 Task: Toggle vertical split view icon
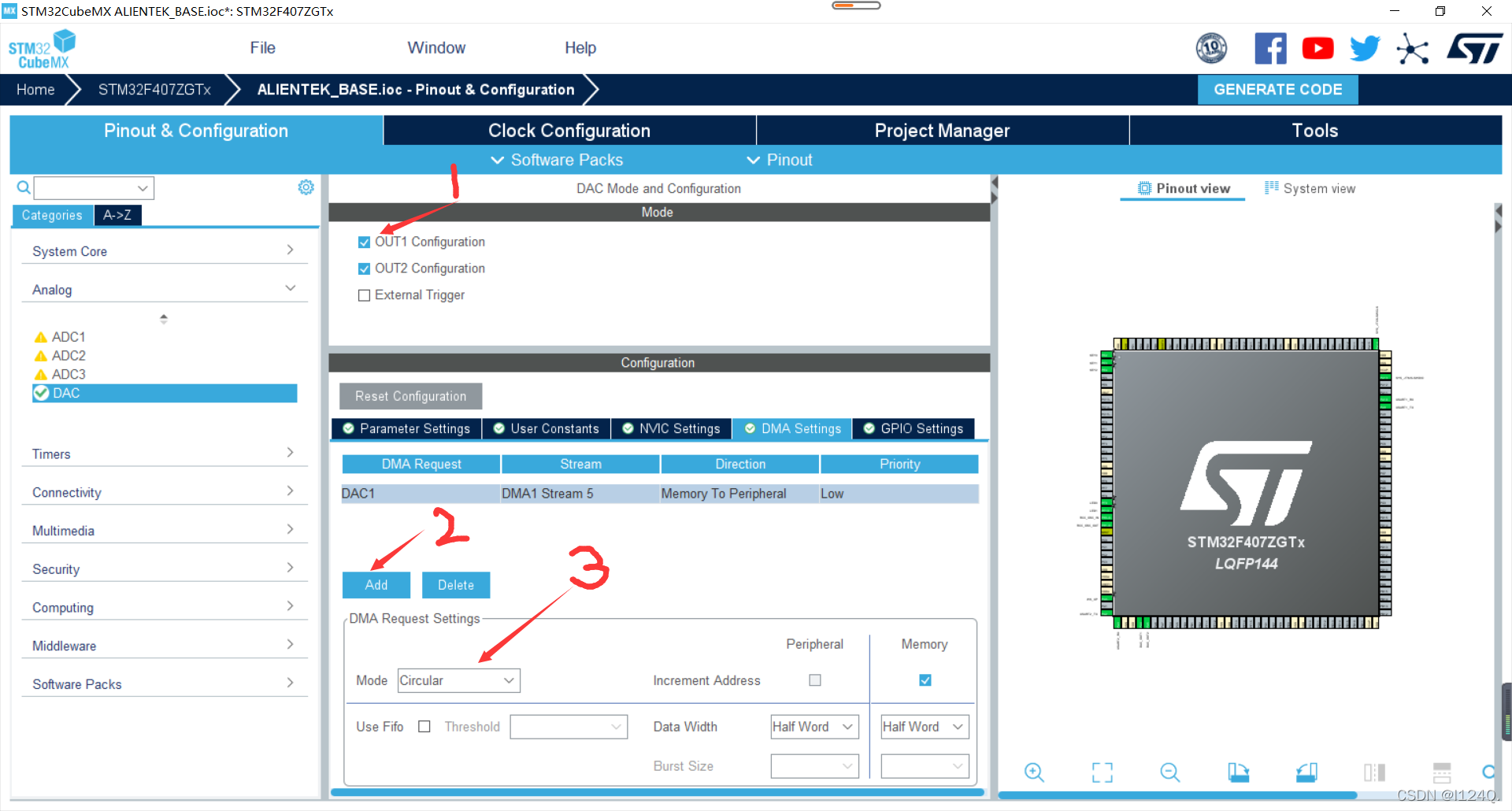point(1374,772)
